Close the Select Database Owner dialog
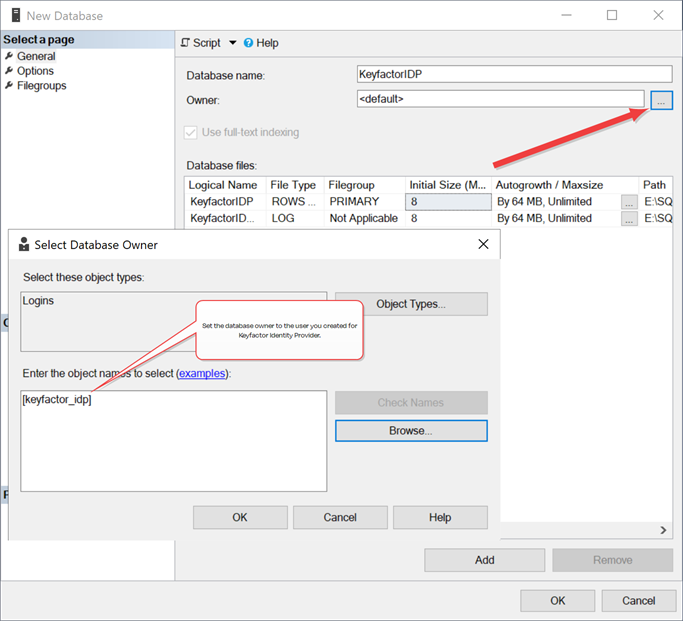Image resolution: width=683 pixels, height=621 pixels. [484, 244]
